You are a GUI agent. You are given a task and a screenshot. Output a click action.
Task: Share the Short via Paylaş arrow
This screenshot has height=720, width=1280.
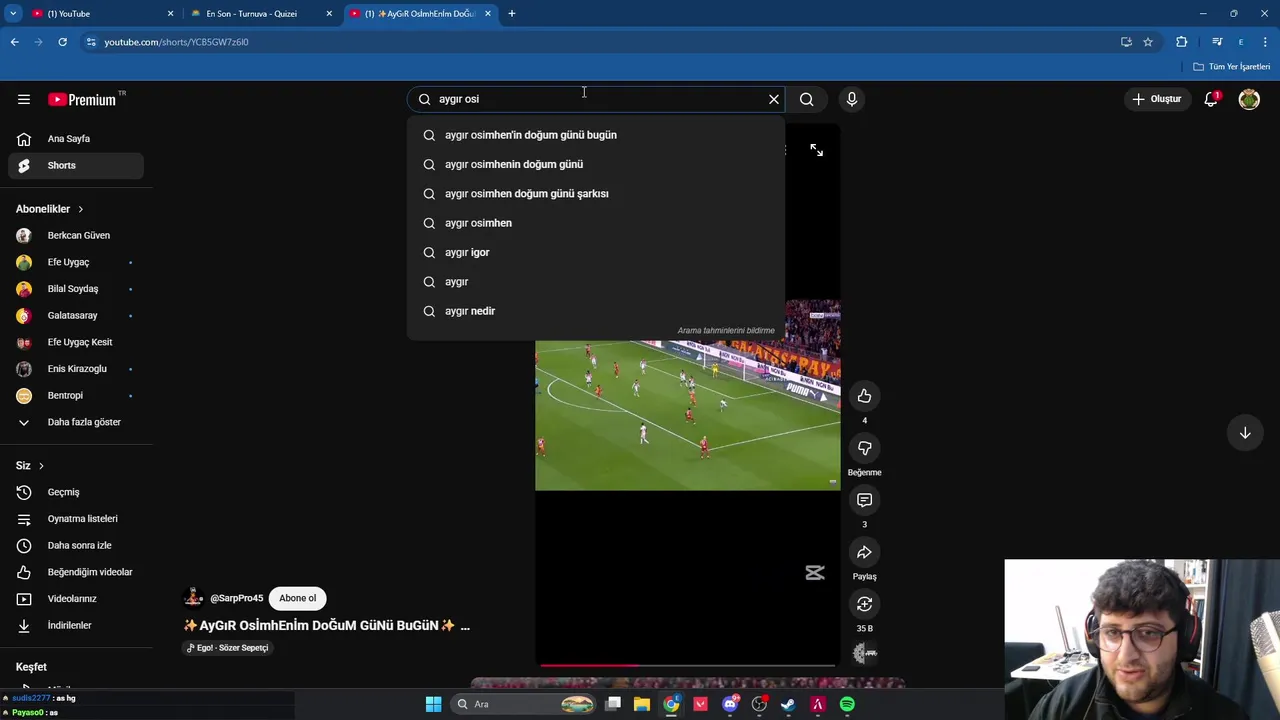coord(864,552)
